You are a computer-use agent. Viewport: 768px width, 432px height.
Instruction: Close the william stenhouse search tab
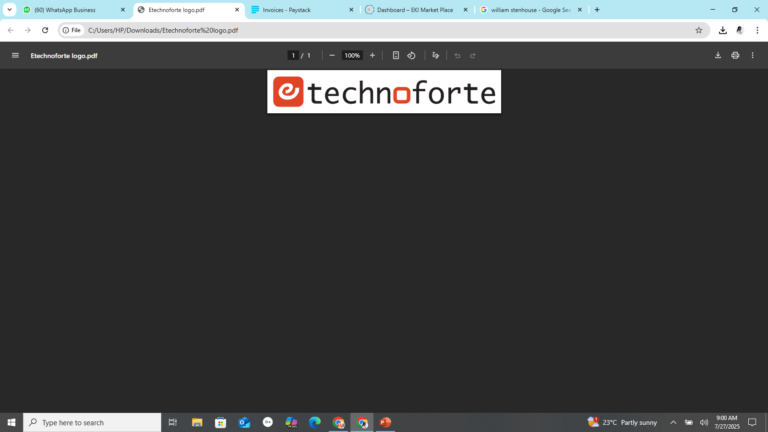click(x=580, y=10)
